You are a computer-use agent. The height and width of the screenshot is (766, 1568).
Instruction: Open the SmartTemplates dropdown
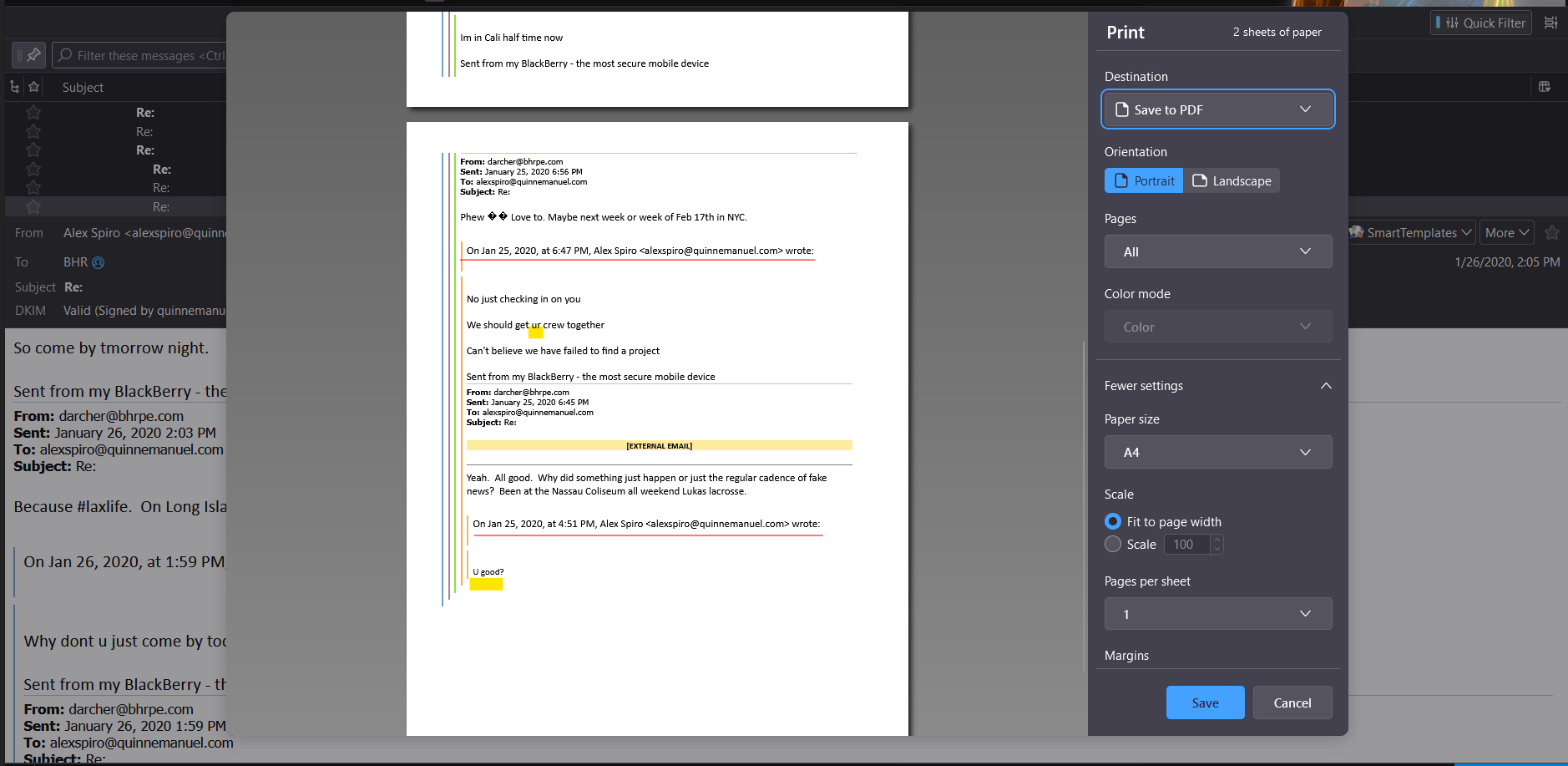click(1411, 232)
